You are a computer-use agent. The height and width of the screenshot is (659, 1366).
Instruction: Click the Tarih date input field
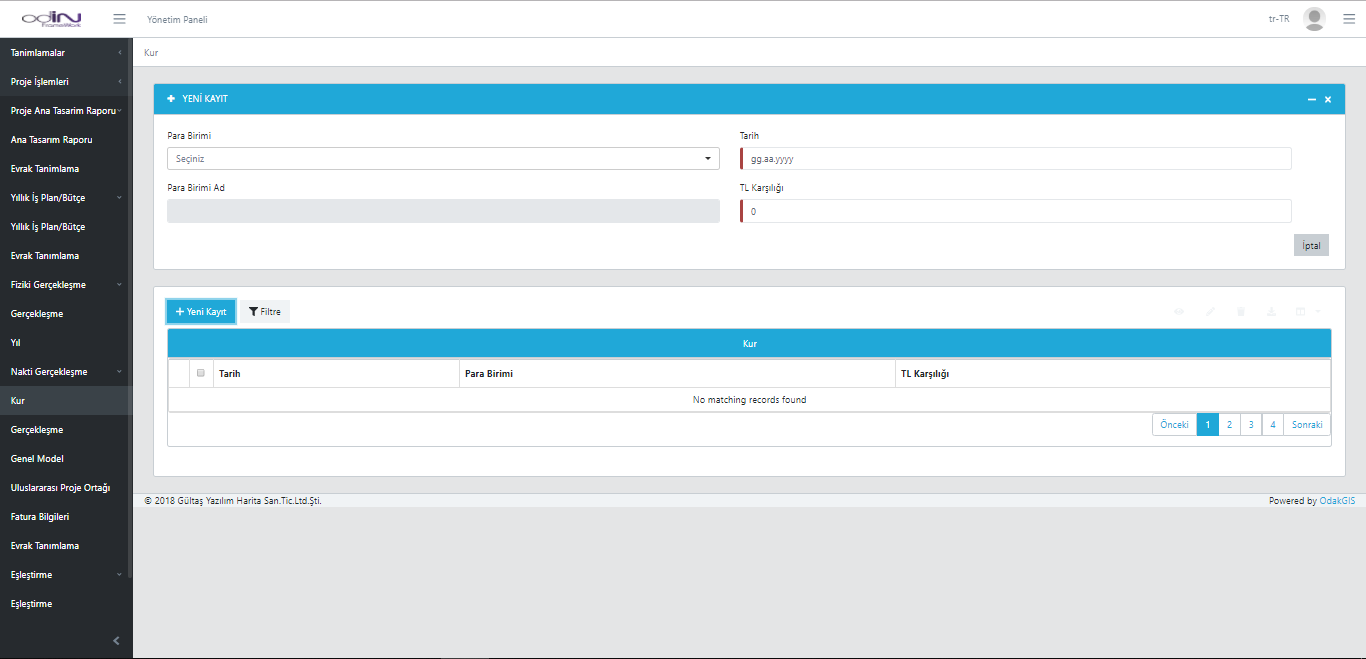coord(1017,159)
